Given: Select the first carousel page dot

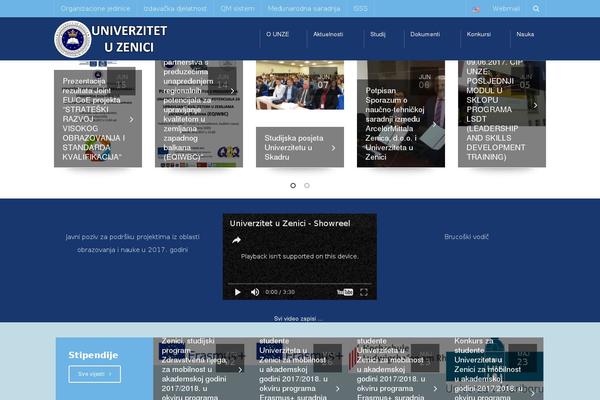Looking at the screenshot, I should click(293, 185).
